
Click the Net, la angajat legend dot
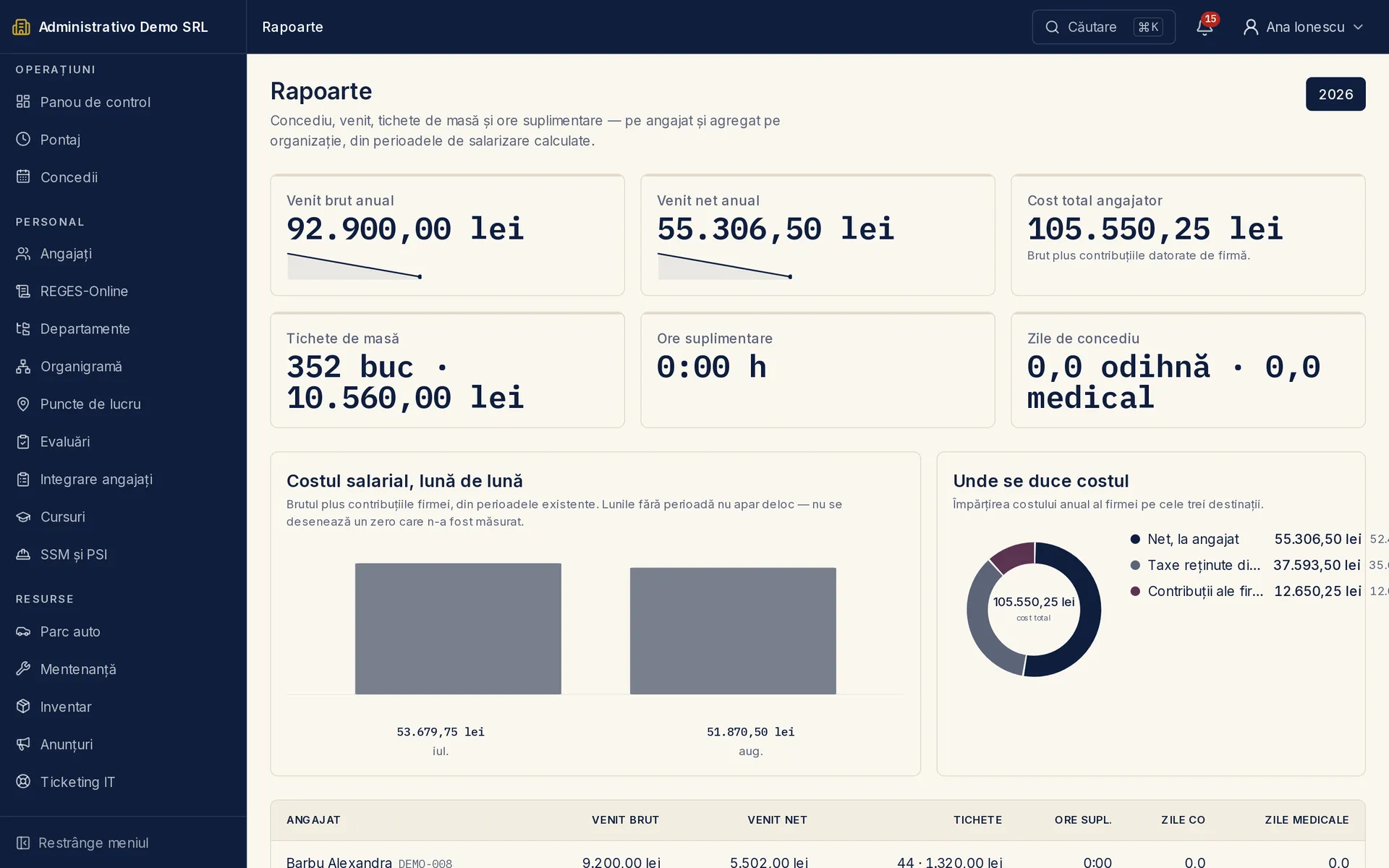click(1135, 539)
